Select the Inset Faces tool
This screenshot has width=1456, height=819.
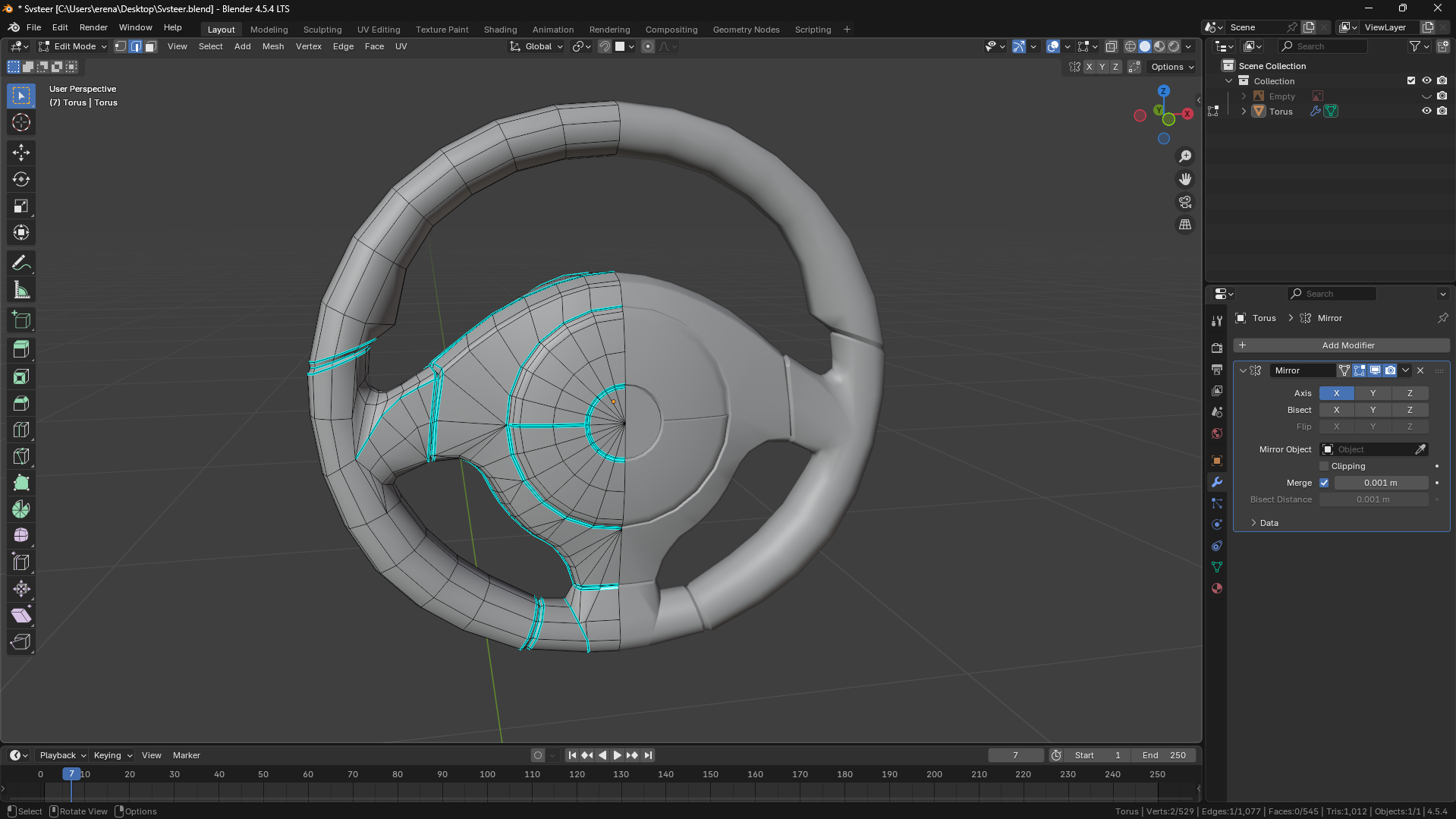tap(21, 376)
